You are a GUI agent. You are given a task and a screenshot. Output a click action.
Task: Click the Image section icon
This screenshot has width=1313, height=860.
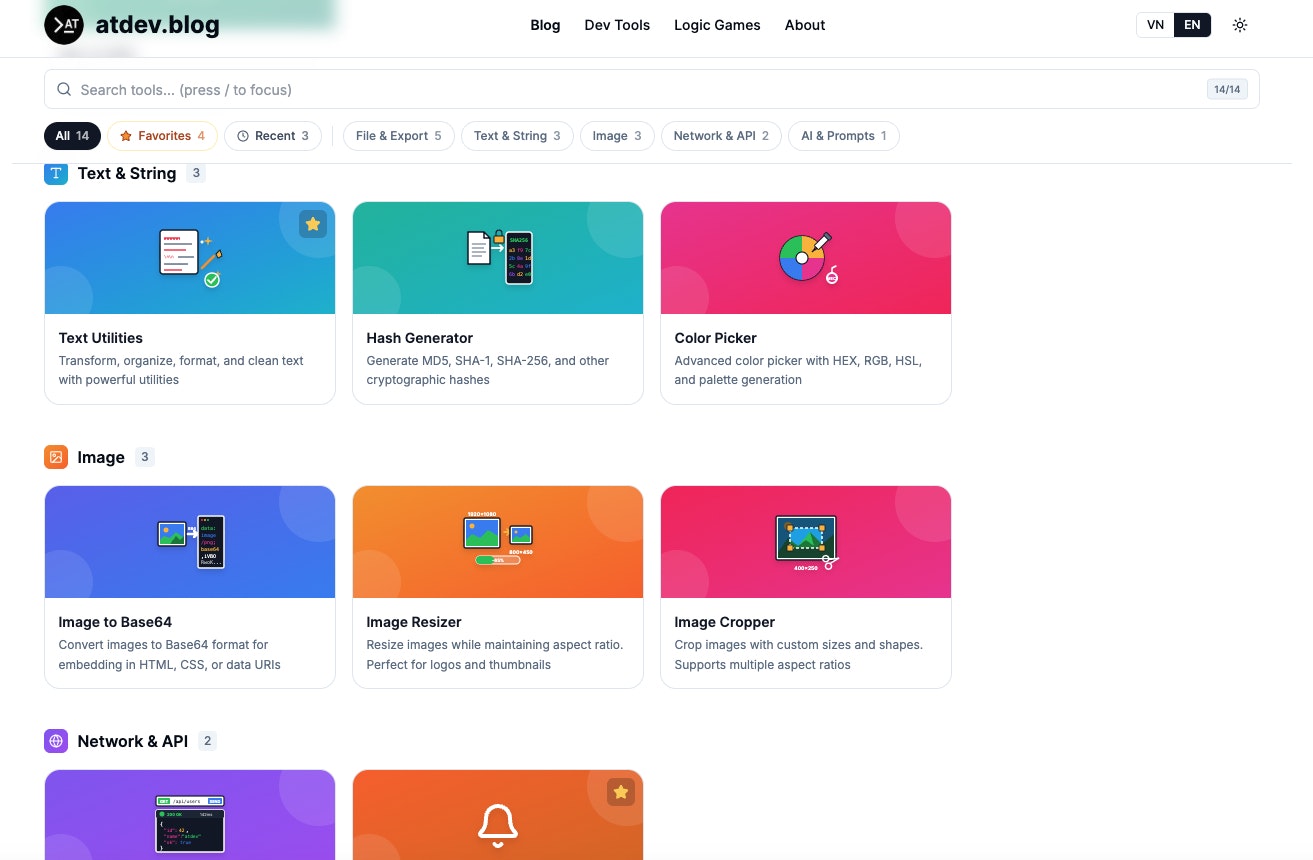(56, 457)
